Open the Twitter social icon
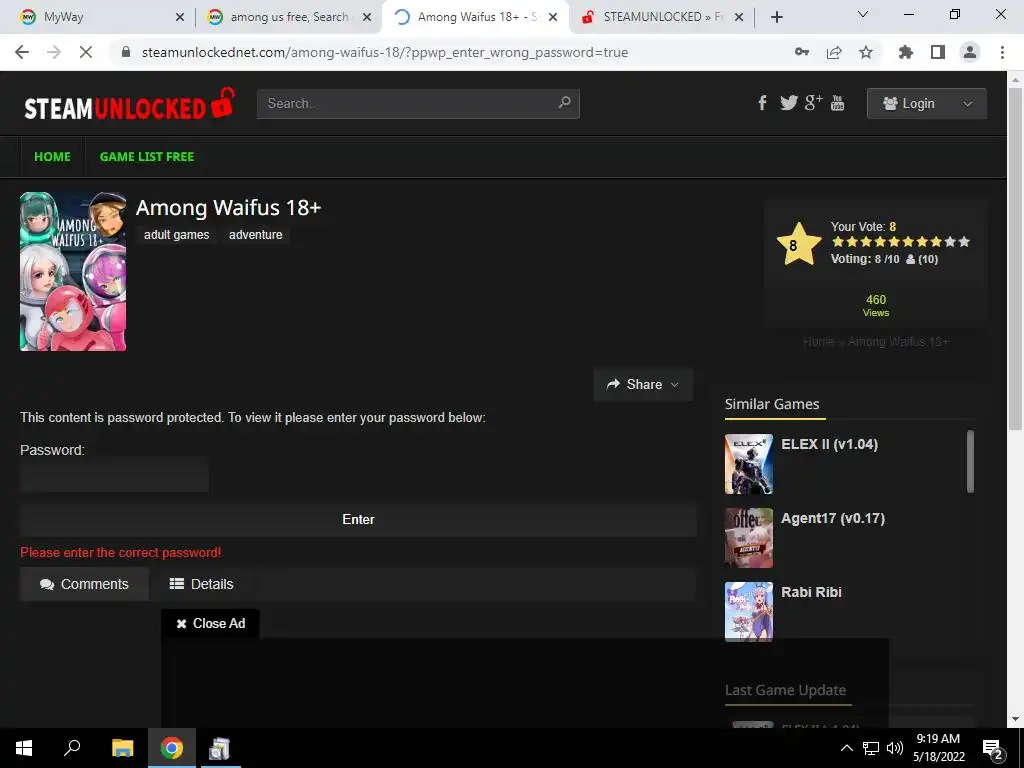 [789, 103]
